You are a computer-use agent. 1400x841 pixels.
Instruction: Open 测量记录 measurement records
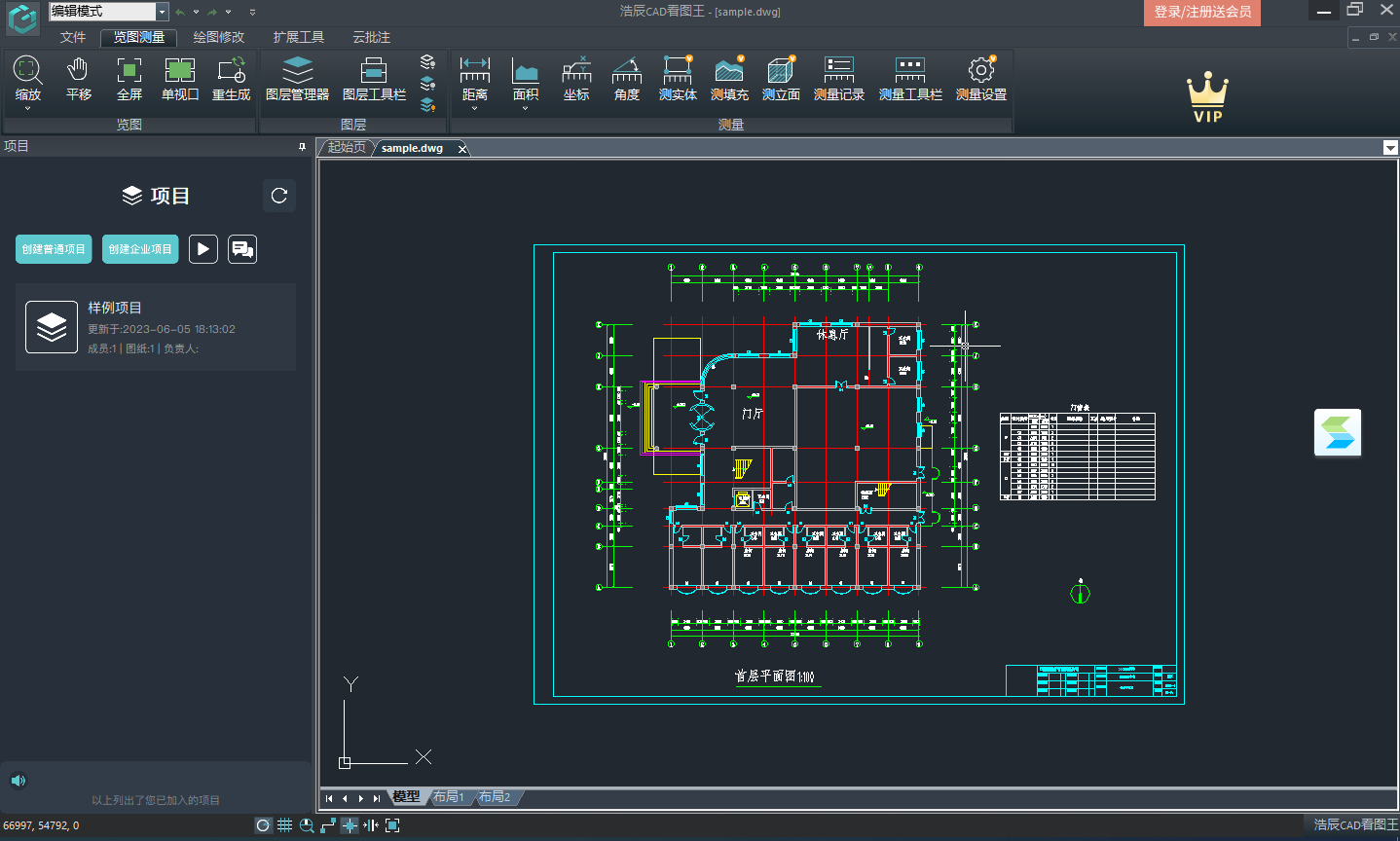[839, 78]
